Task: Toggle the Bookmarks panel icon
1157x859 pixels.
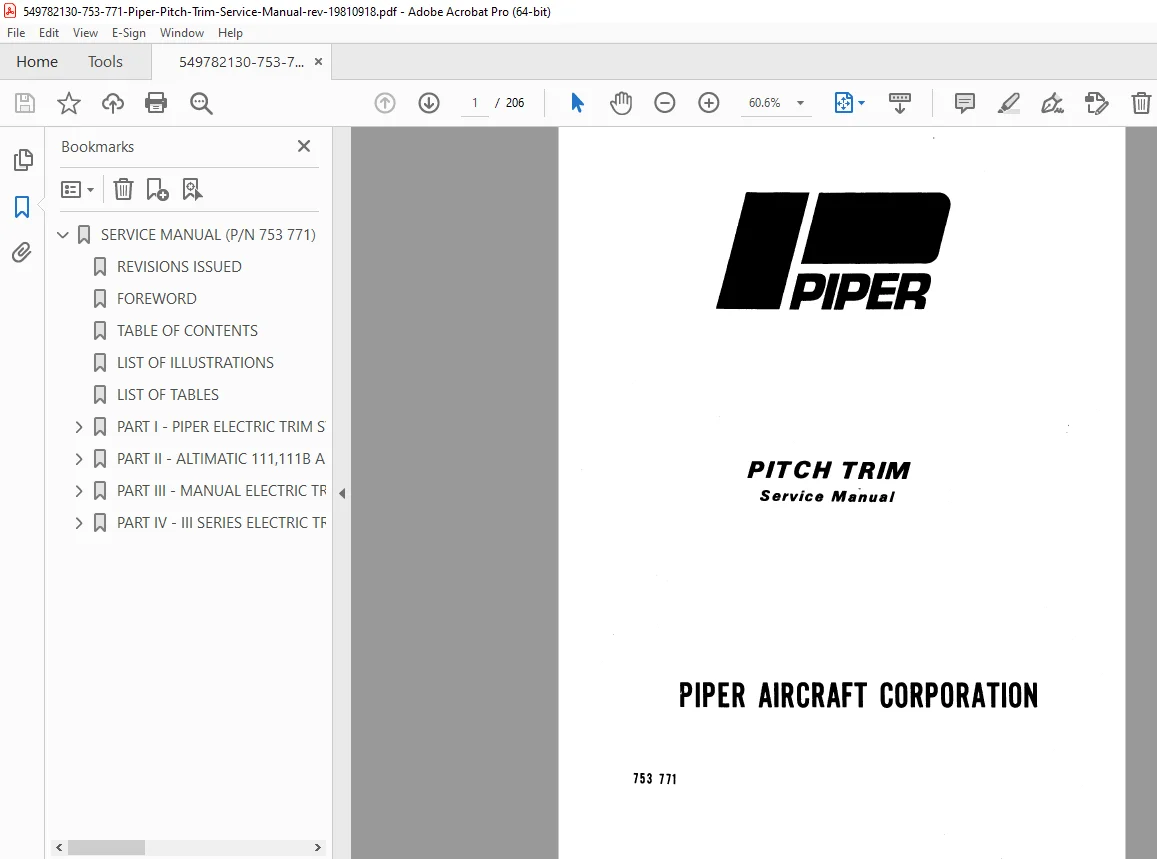Action: pos(22,207)
